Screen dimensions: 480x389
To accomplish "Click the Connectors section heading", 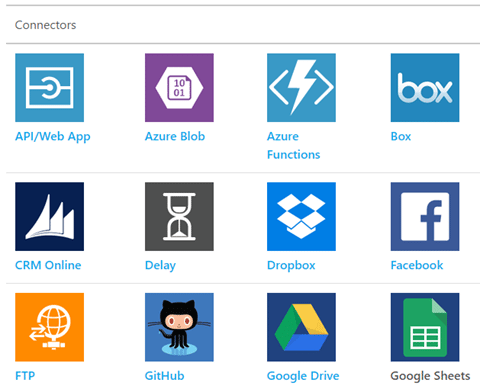I will (x=45, y=25).
